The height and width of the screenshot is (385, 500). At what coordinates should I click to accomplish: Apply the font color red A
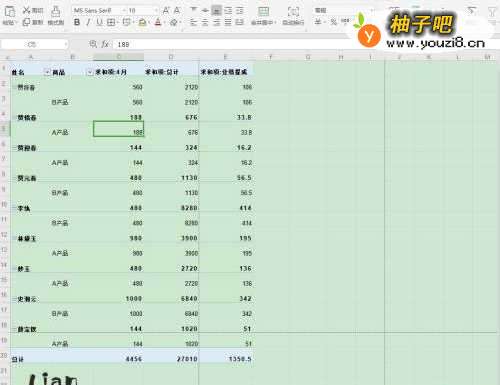[158, 22]
